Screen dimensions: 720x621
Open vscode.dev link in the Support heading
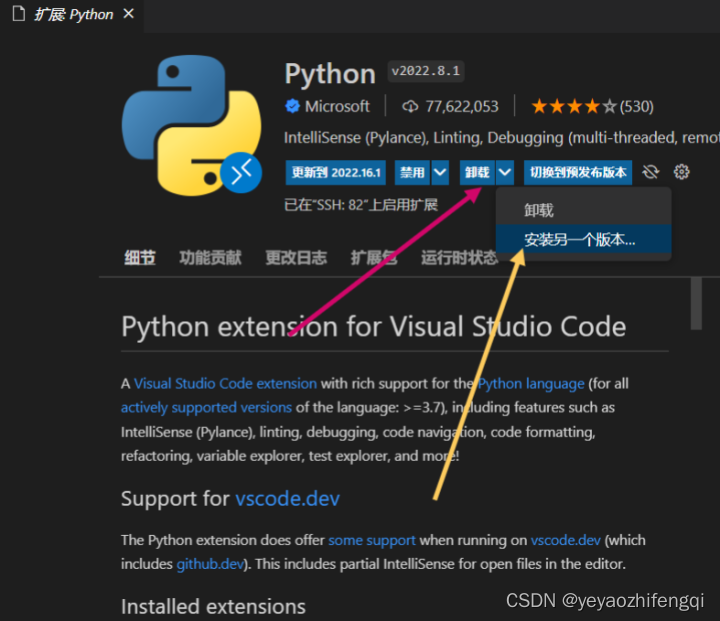(287, 498)
